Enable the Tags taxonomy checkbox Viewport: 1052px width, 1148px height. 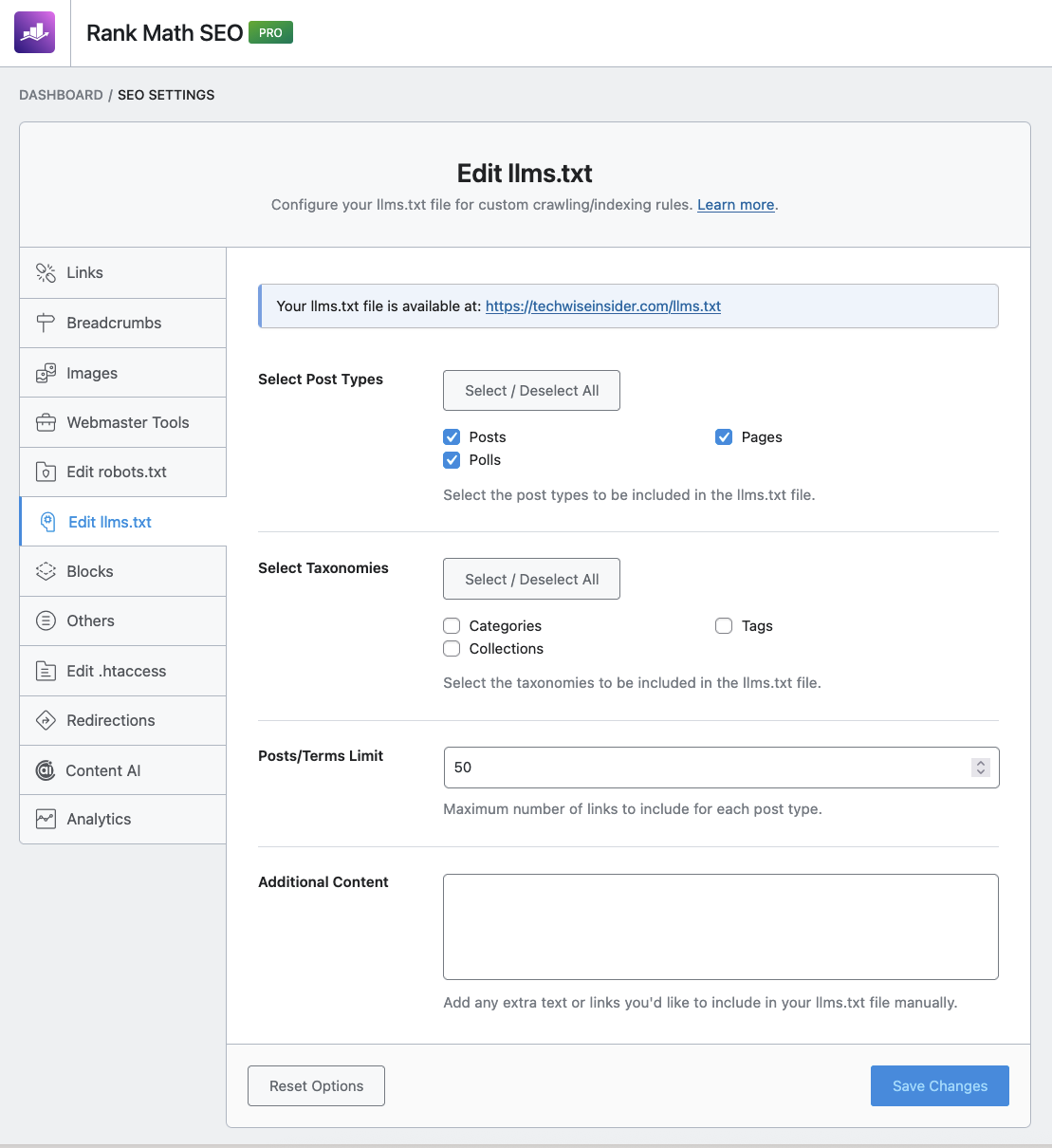tap(724, 626)
